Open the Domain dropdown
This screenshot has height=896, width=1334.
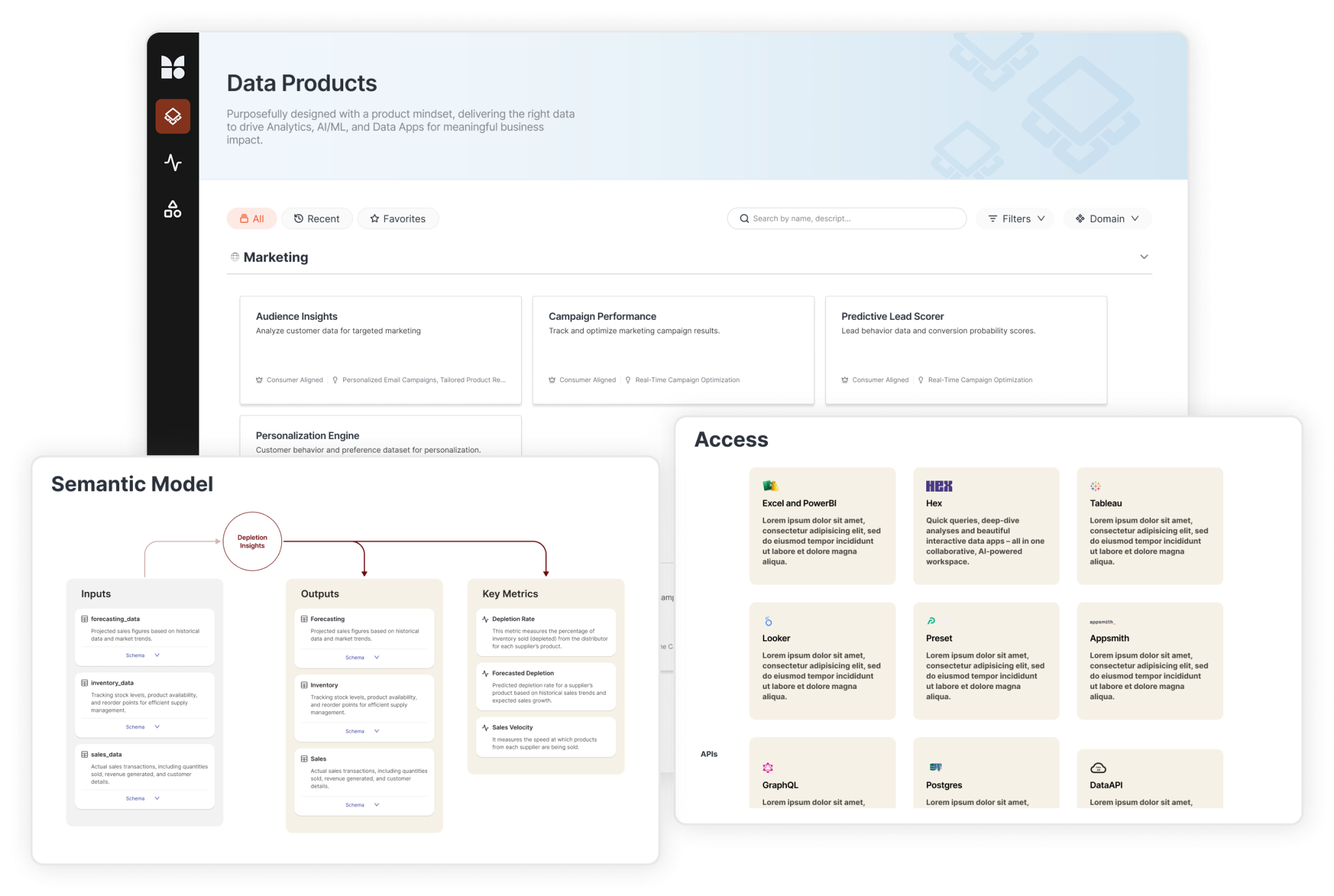[1107, 218]
